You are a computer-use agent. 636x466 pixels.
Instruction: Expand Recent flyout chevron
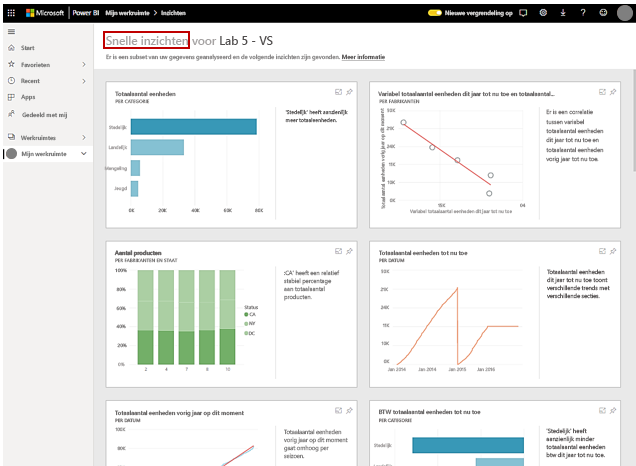coord(84,81)
